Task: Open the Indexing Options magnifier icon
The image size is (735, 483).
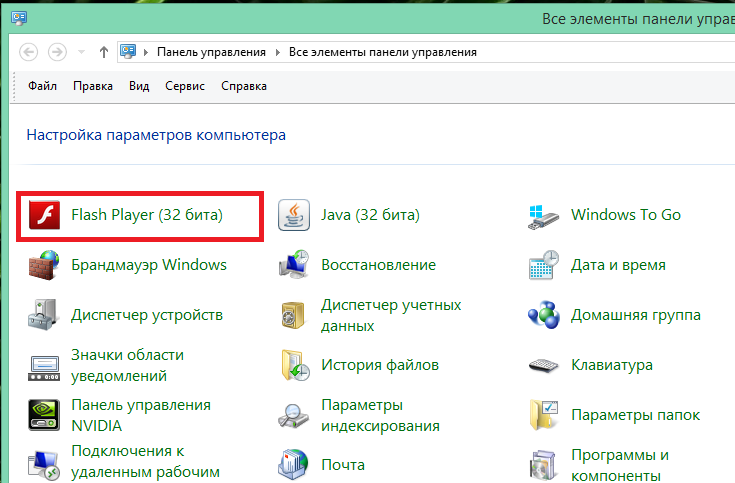Action: (x=293, y=416)
